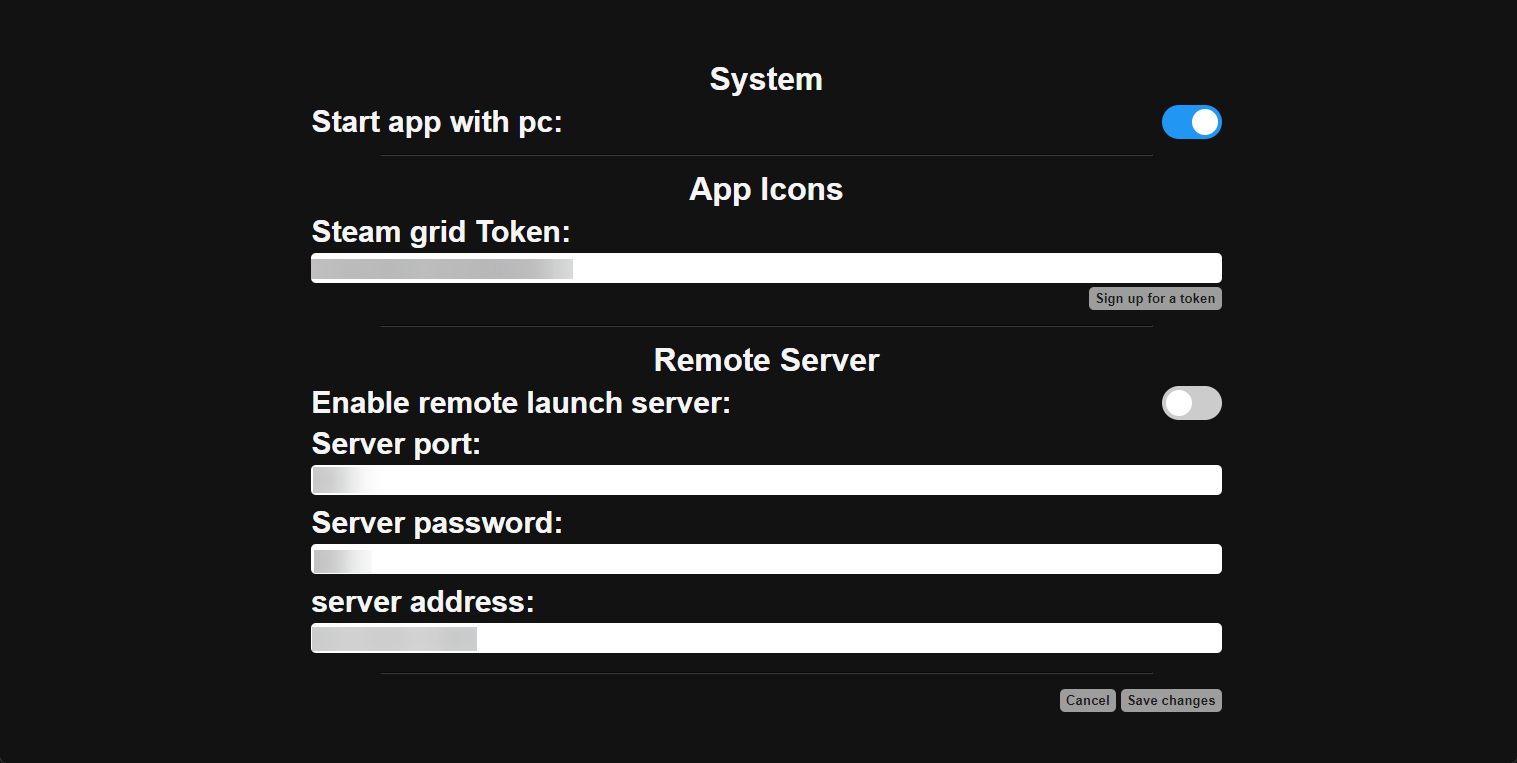1517x763 pixels.
Task: Click the "Start app with pc:" label text
Action: pos(437,122)
